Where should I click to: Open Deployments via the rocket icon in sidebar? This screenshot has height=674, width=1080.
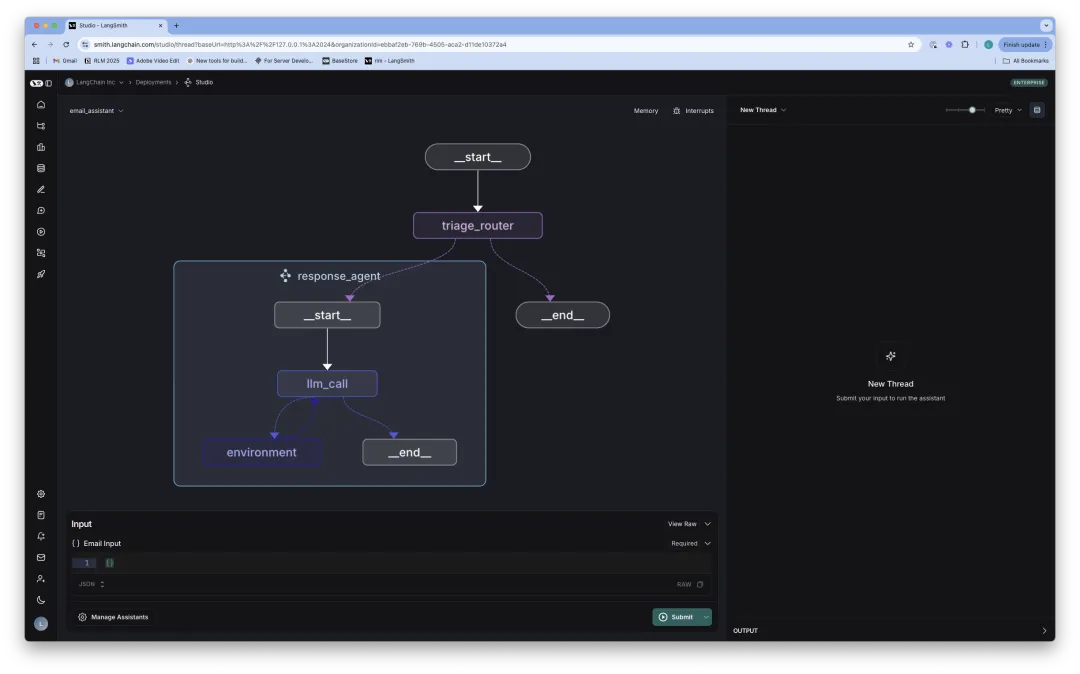40,273
